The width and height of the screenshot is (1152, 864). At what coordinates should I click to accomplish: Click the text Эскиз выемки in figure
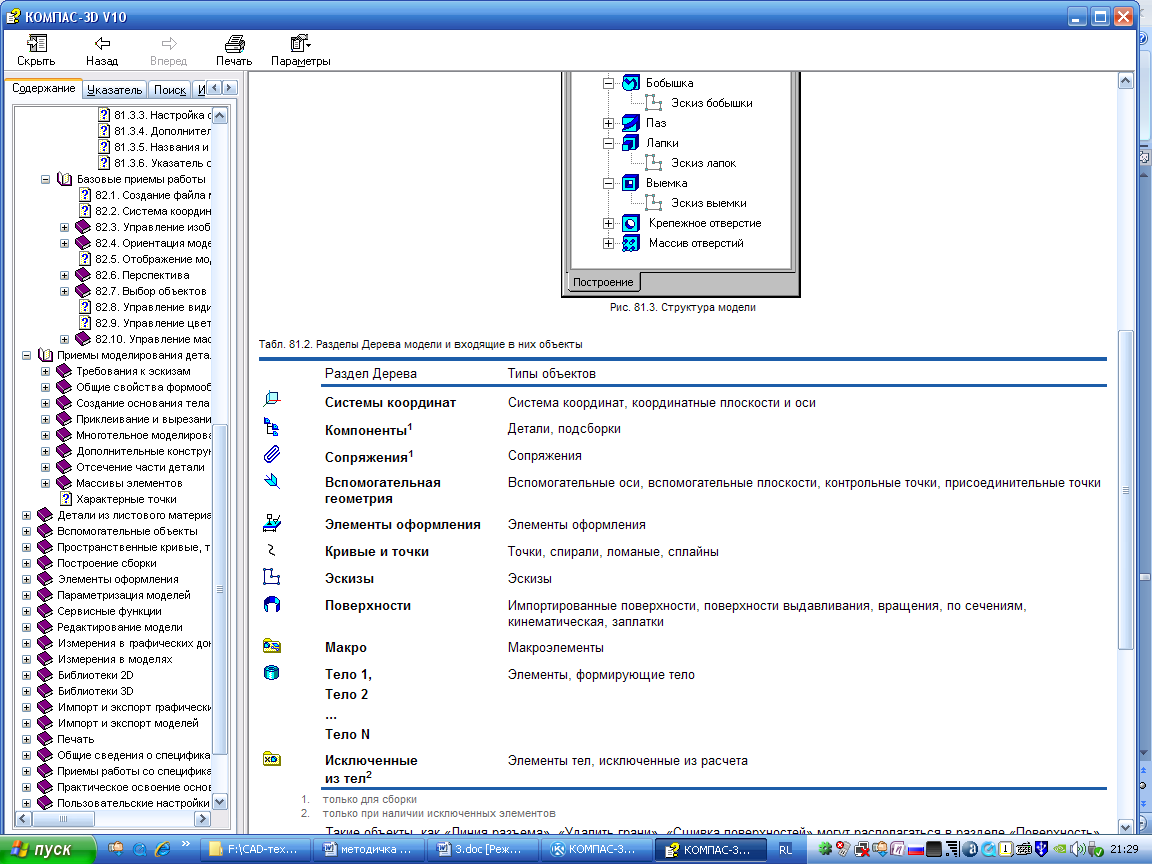coord(708,203)
